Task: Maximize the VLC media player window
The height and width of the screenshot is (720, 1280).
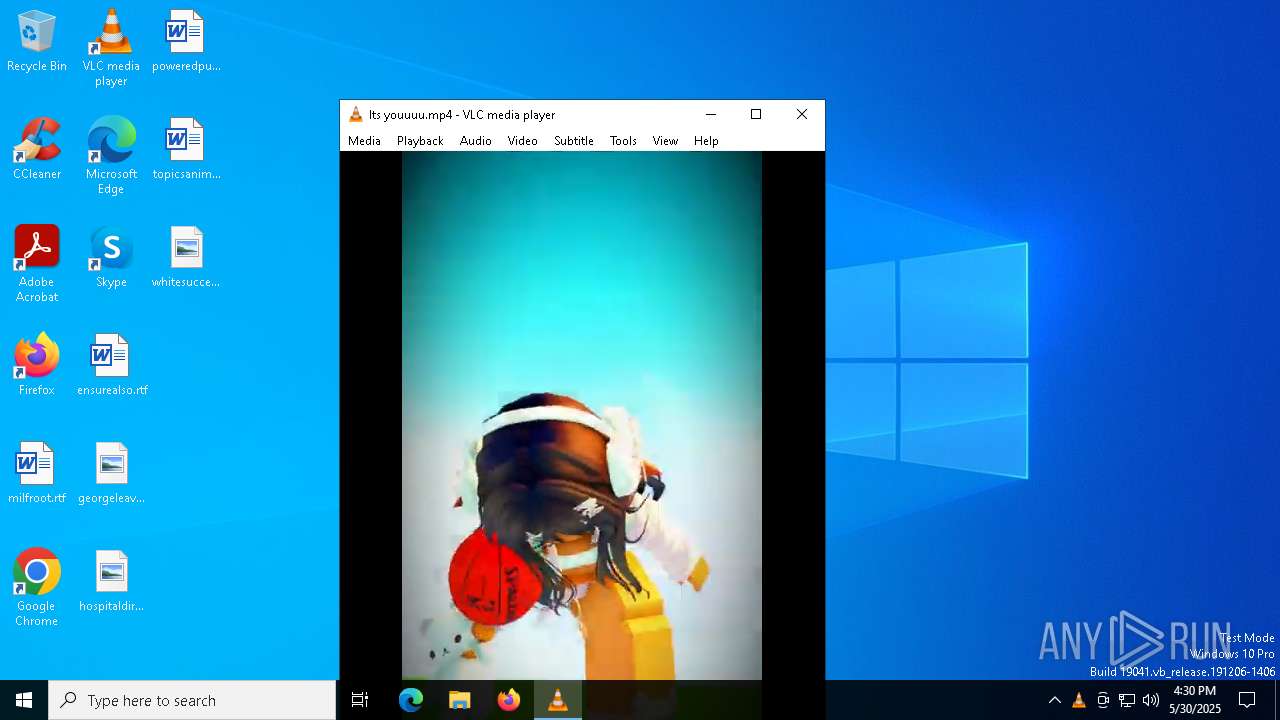Action: tap(756, 115)
